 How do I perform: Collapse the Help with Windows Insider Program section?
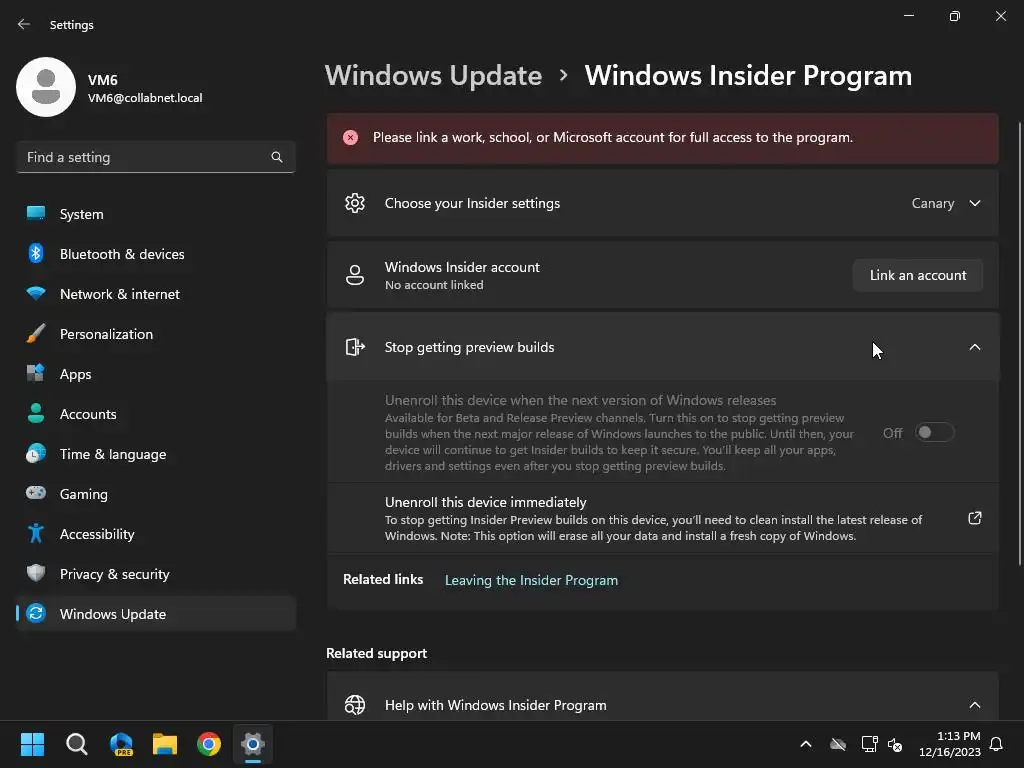click(974, 705)
